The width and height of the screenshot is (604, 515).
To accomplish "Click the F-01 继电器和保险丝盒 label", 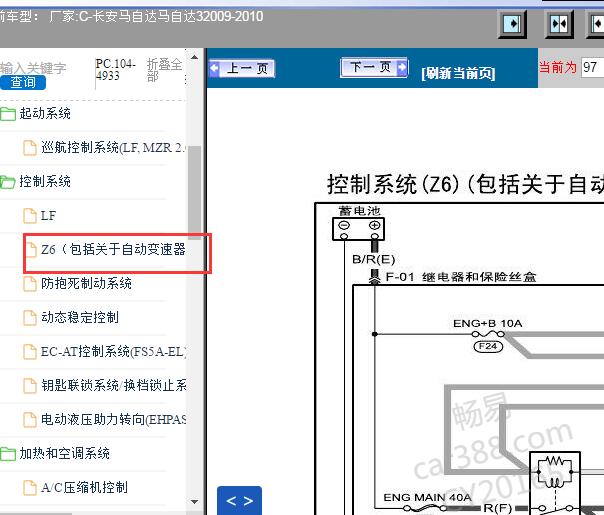I will click(x=461, y=277).
